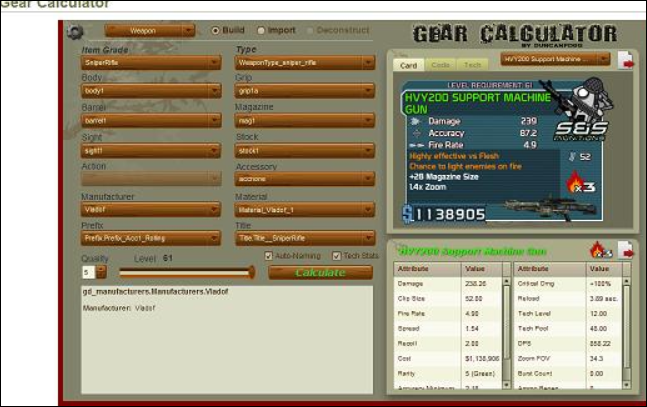Click the weapon price $1138905 on card
Viewport: 647px width, 407px height.
(444, 215)
